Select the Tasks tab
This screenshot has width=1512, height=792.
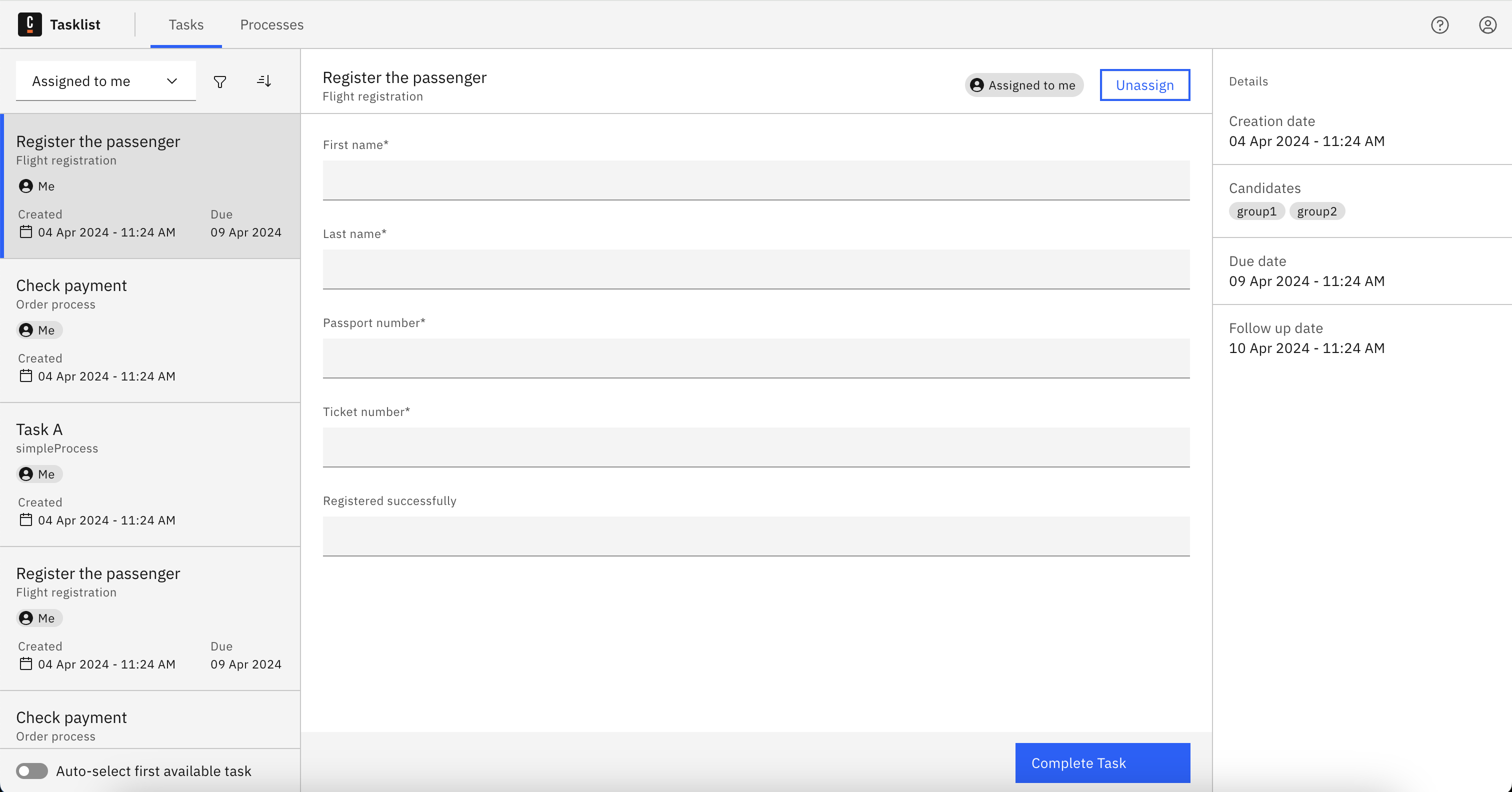(186, 24)
